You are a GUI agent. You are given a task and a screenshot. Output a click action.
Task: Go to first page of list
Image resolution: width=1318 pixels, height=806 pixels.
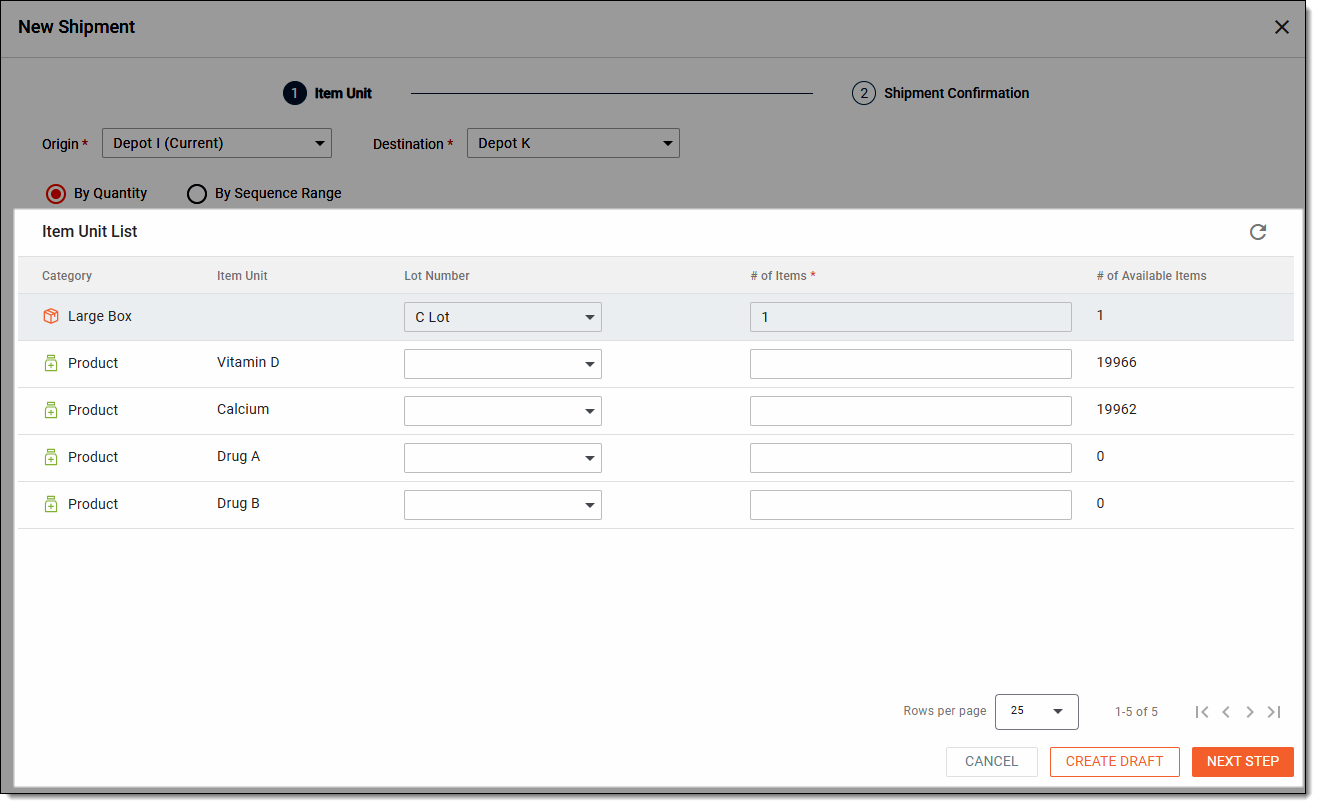(x=1202, y=712)
